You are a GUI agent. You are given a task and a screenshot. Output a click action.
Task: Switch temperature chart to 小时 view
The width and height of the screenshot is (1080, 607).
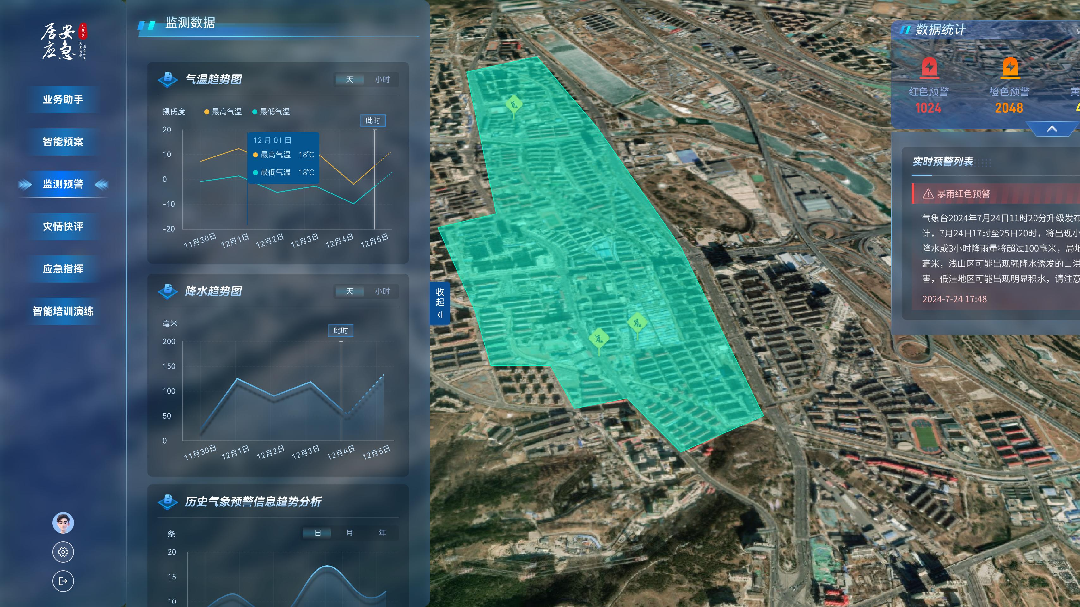[382, 79]
